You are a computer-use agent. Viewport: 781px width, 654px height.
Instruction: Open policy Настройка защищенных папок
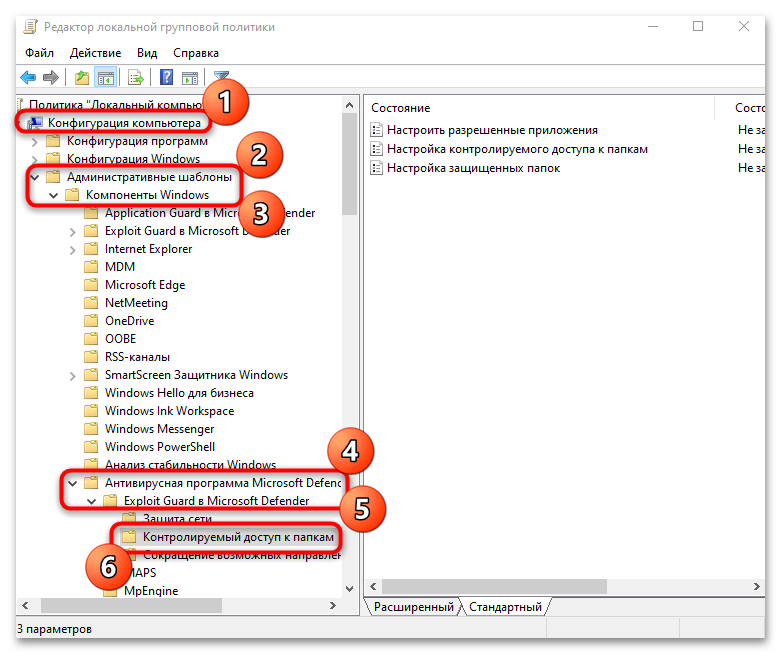pyautogui.click(x=473, y=168)
